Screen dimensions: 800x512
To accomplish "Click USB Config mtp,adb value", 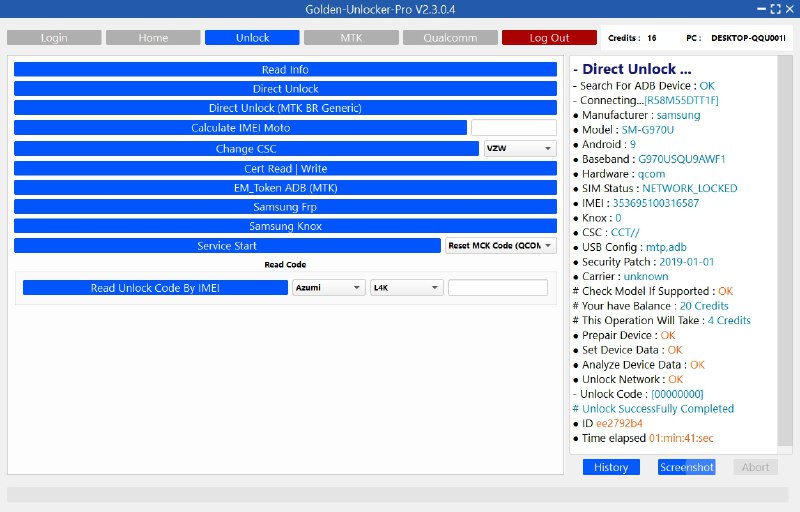I will (x=666, y=247).
